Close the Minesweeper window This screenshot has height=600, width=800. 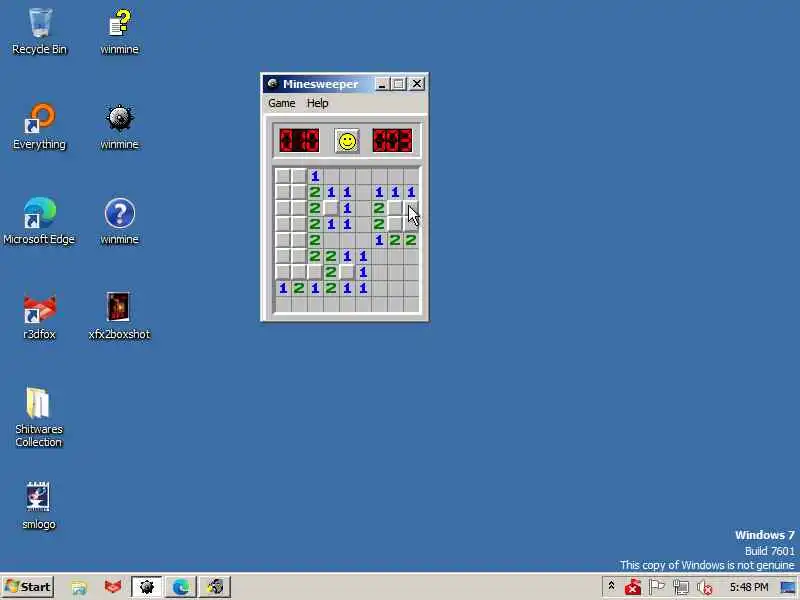pyautogui.click(x=417, y=84)
